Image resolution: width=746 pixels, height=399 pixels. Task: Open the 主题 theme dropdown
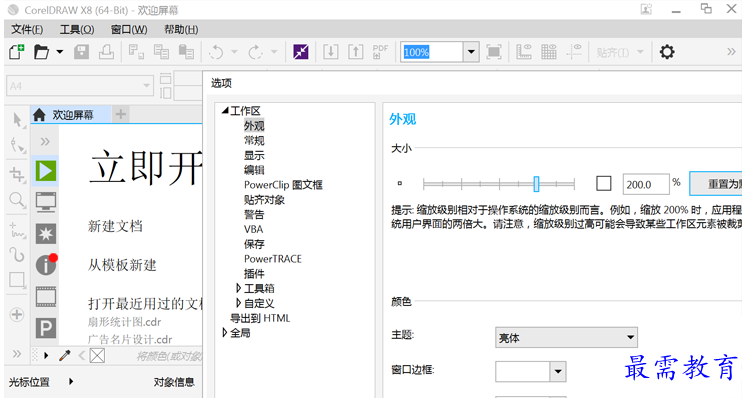tap(566, 337)
